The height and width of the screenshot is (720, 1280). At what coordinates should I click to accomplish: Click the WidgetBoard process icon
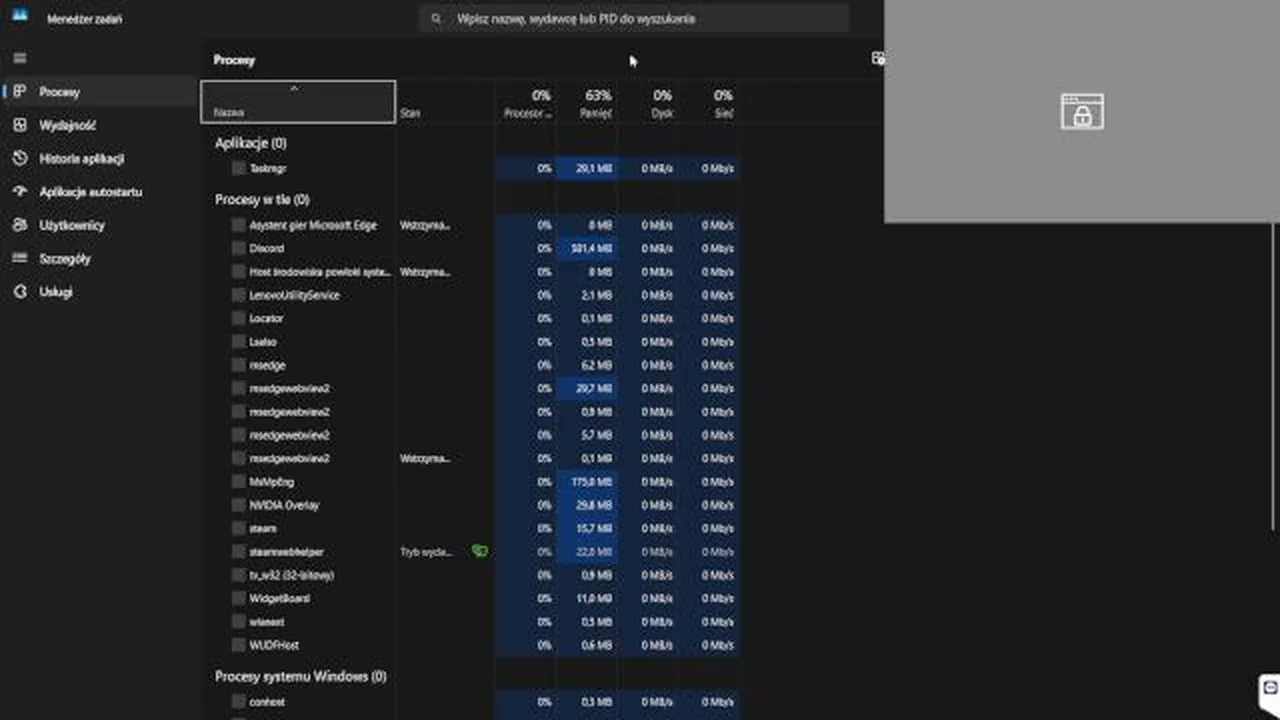[238, 598]
